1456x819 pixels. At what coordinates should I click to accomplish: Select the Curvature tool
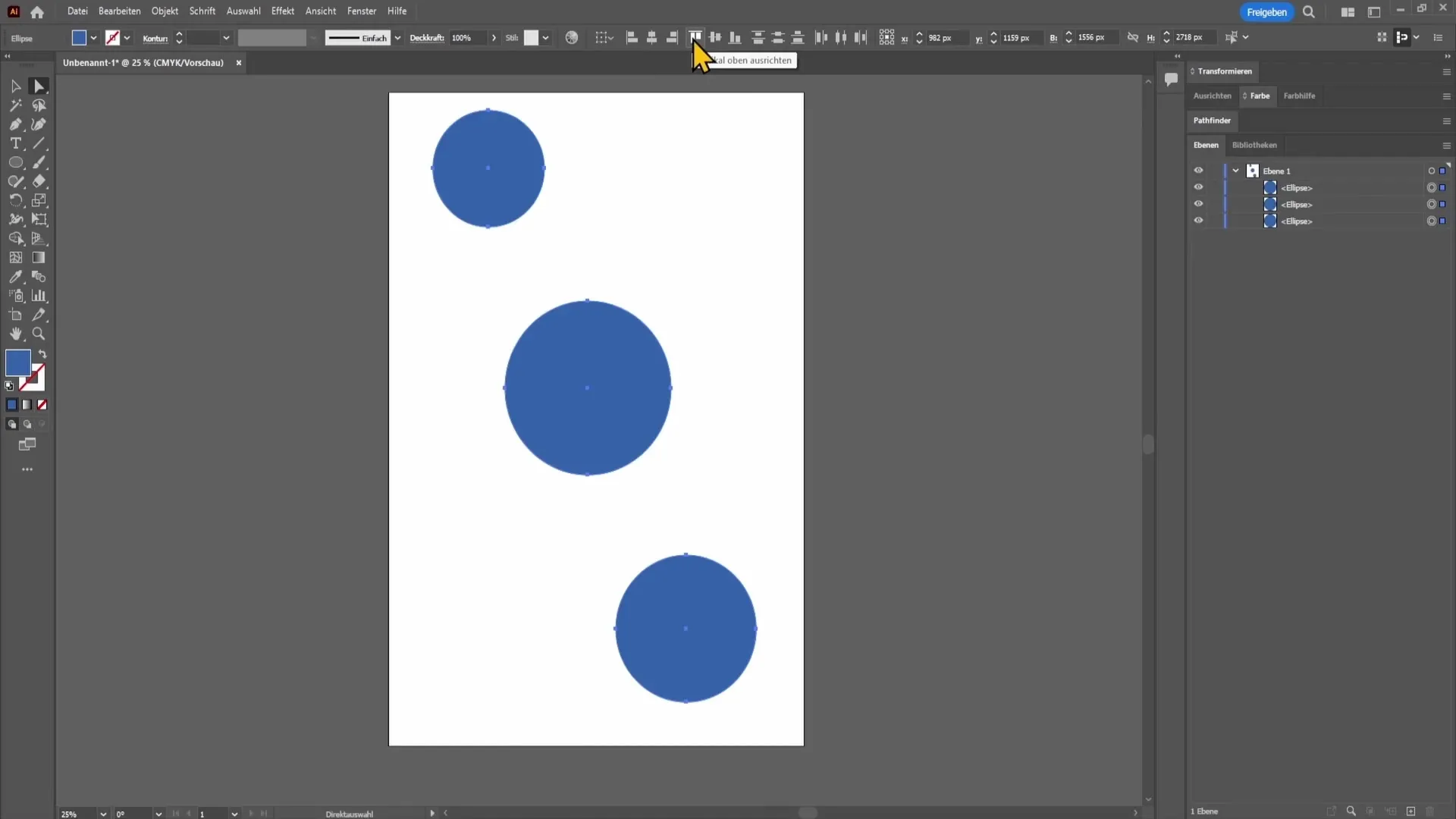[x=39, y=124]
